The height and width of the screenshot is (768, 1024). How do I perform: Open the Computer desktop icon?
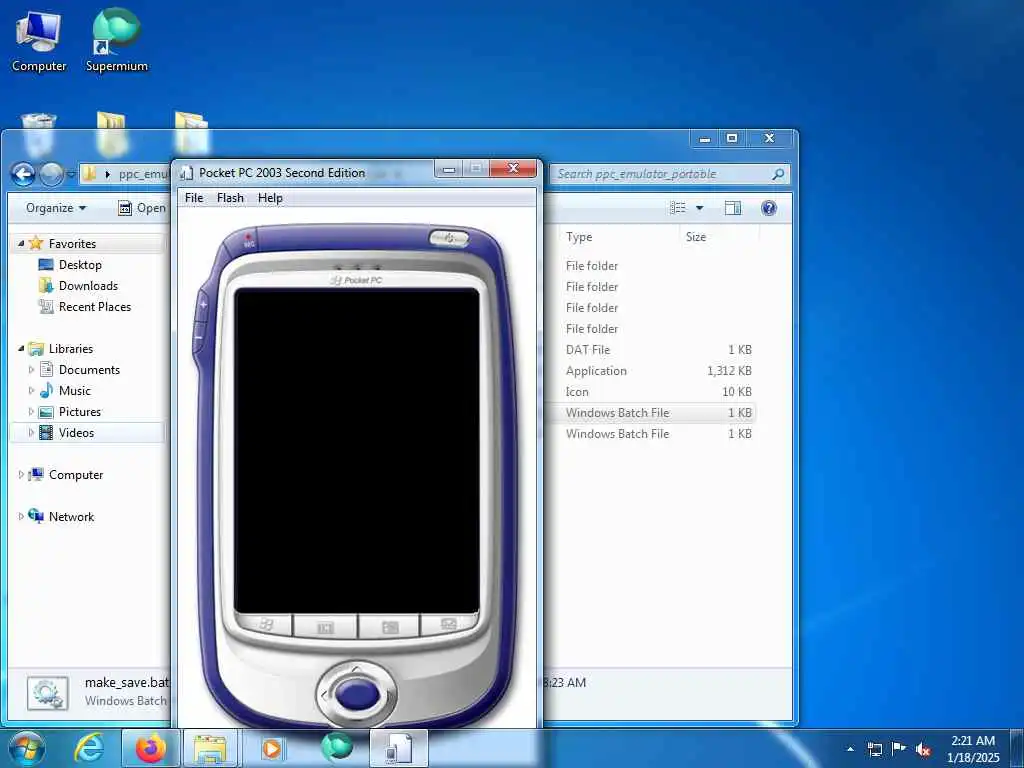click(39, 41)
